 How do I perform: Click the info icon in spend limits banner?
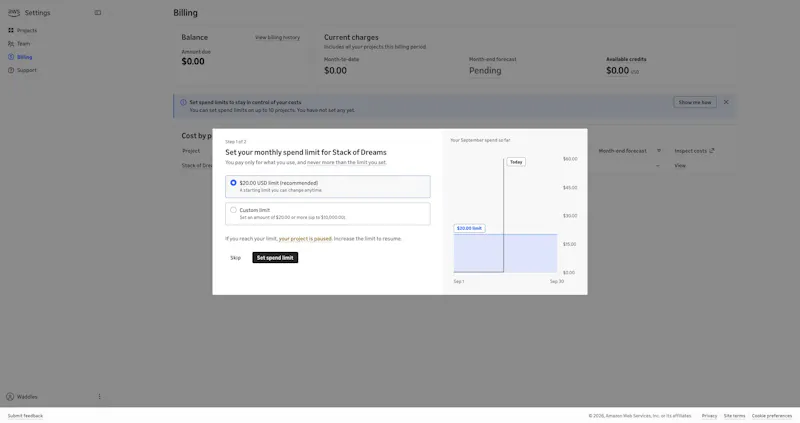(183, 102)
